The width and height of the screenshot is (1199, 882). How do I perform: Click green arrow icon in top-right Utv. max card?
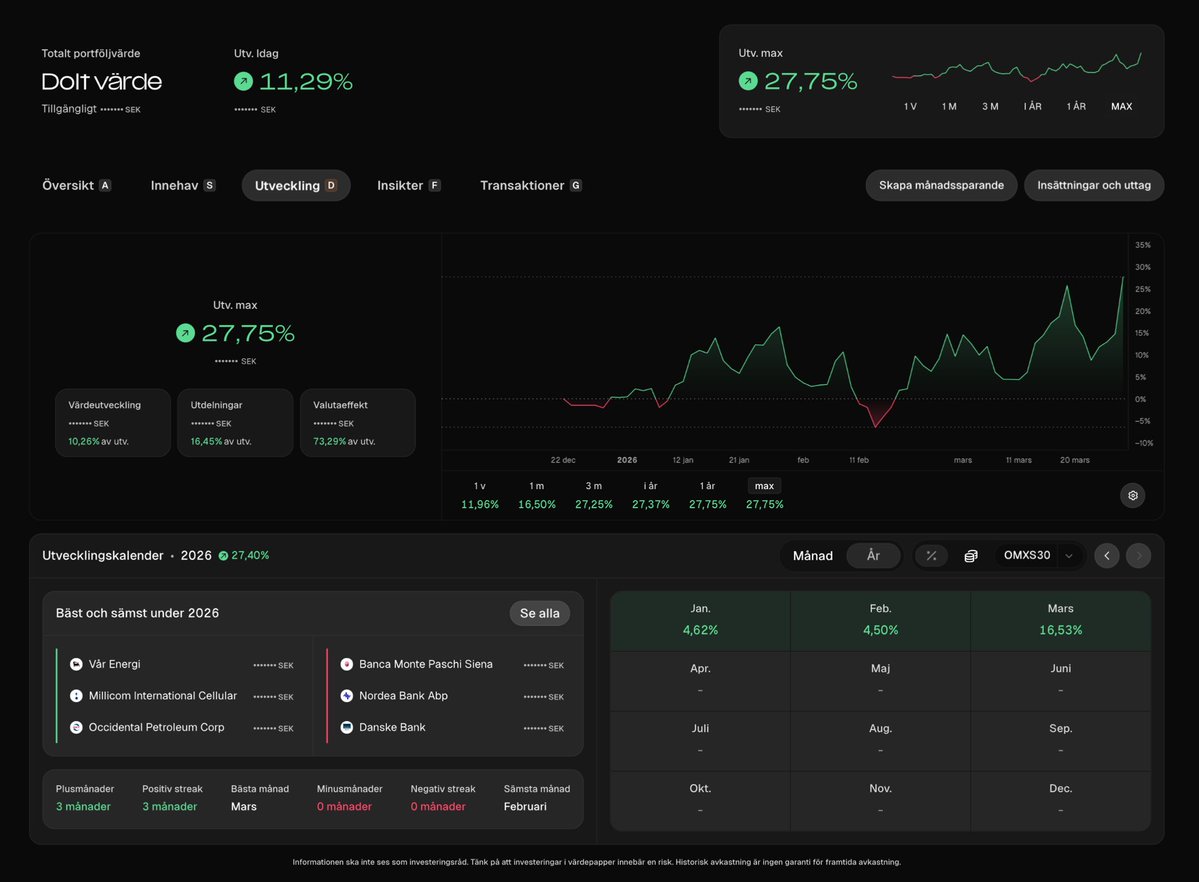748,80
